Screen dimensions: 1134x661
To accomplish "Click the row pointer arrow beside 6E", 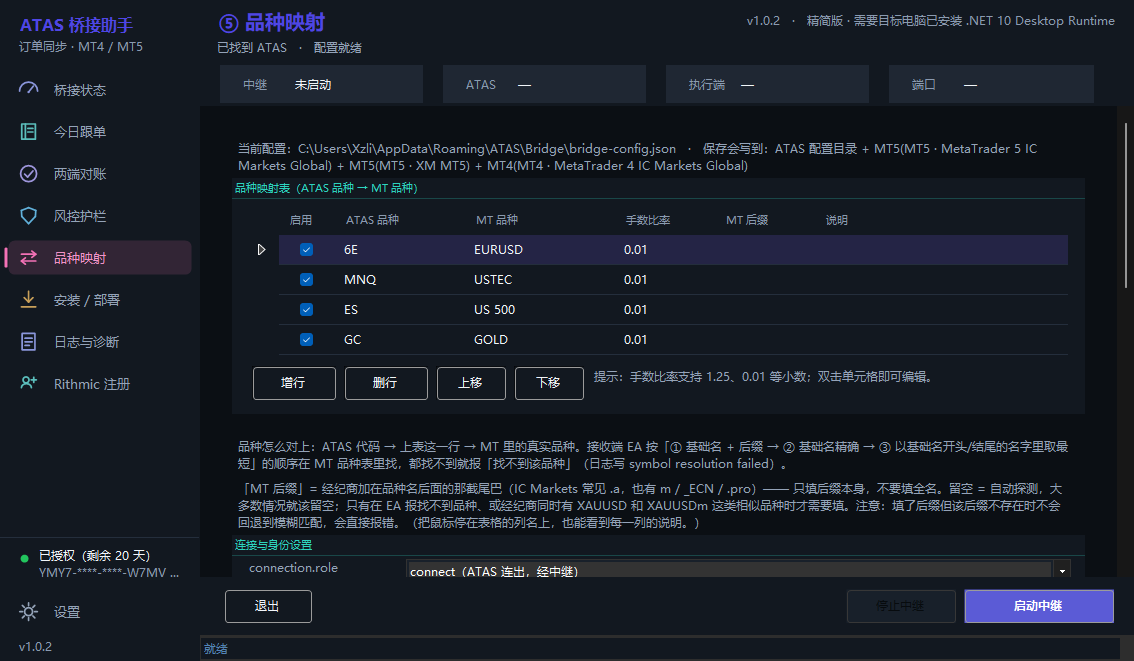I will (261, 250).
